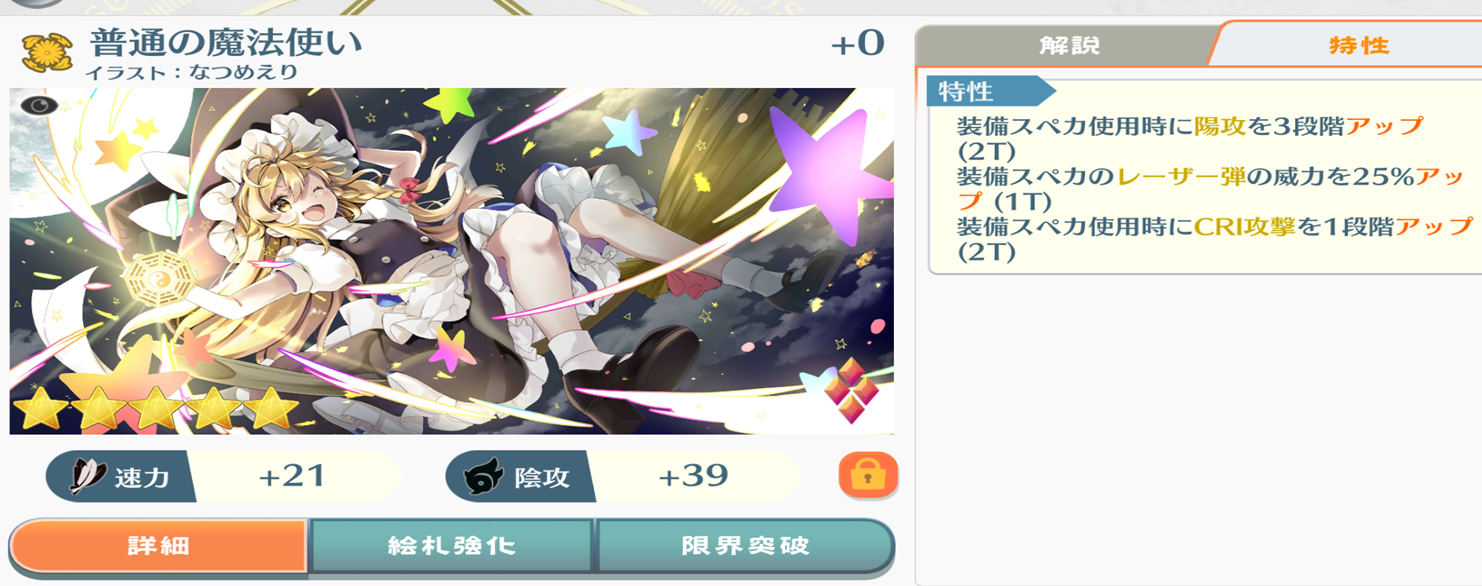Switch to the 解説 tab
Viewport: 1482px width, 586px height.
(1067, 46)
